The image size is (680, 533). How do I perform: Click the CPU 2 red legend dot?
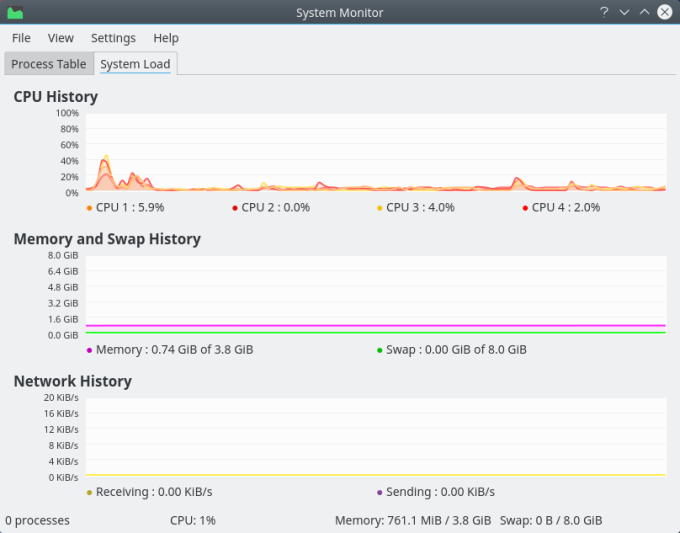235,208
